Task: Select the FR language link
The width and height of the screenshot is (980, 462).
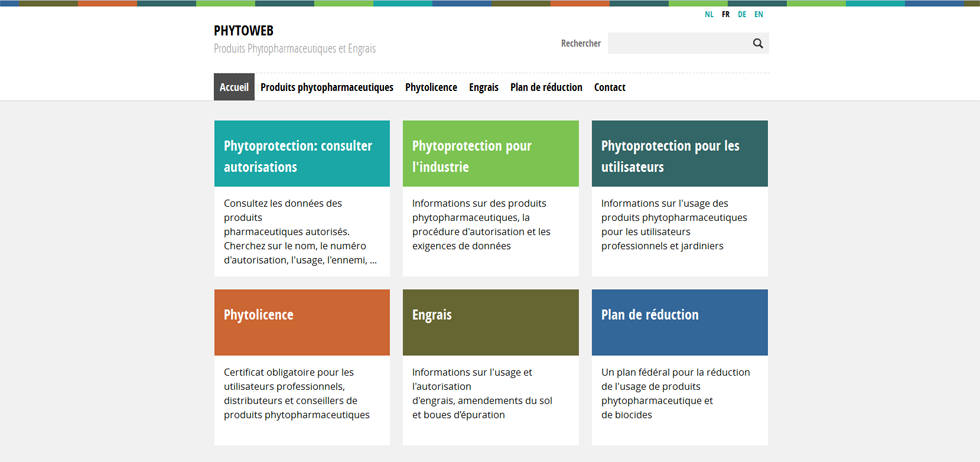Action: [726, 15]
